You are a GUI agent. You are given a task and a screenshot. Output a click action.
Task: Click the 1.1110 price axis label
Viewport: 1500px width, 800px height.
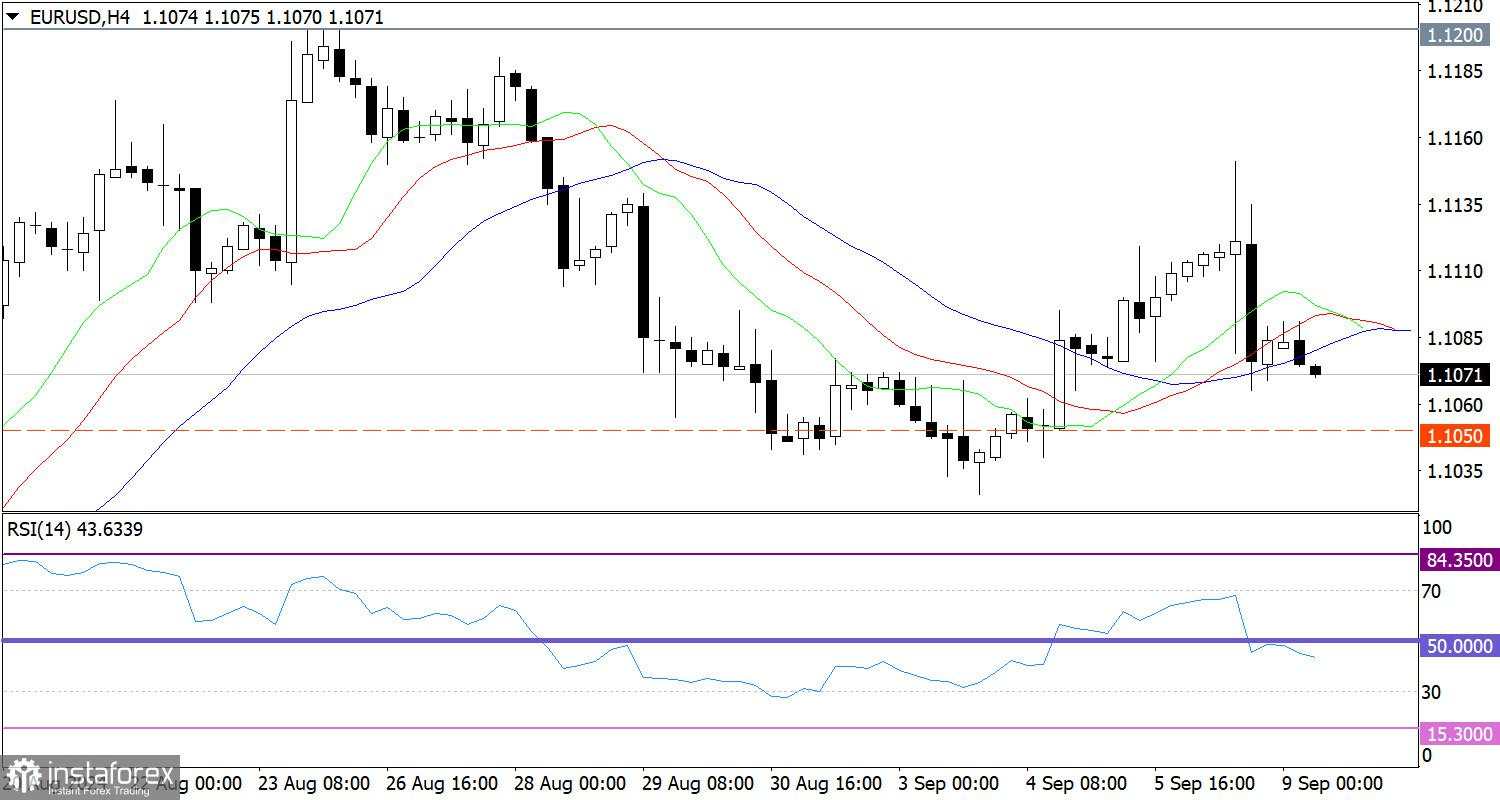point(1455,271)
